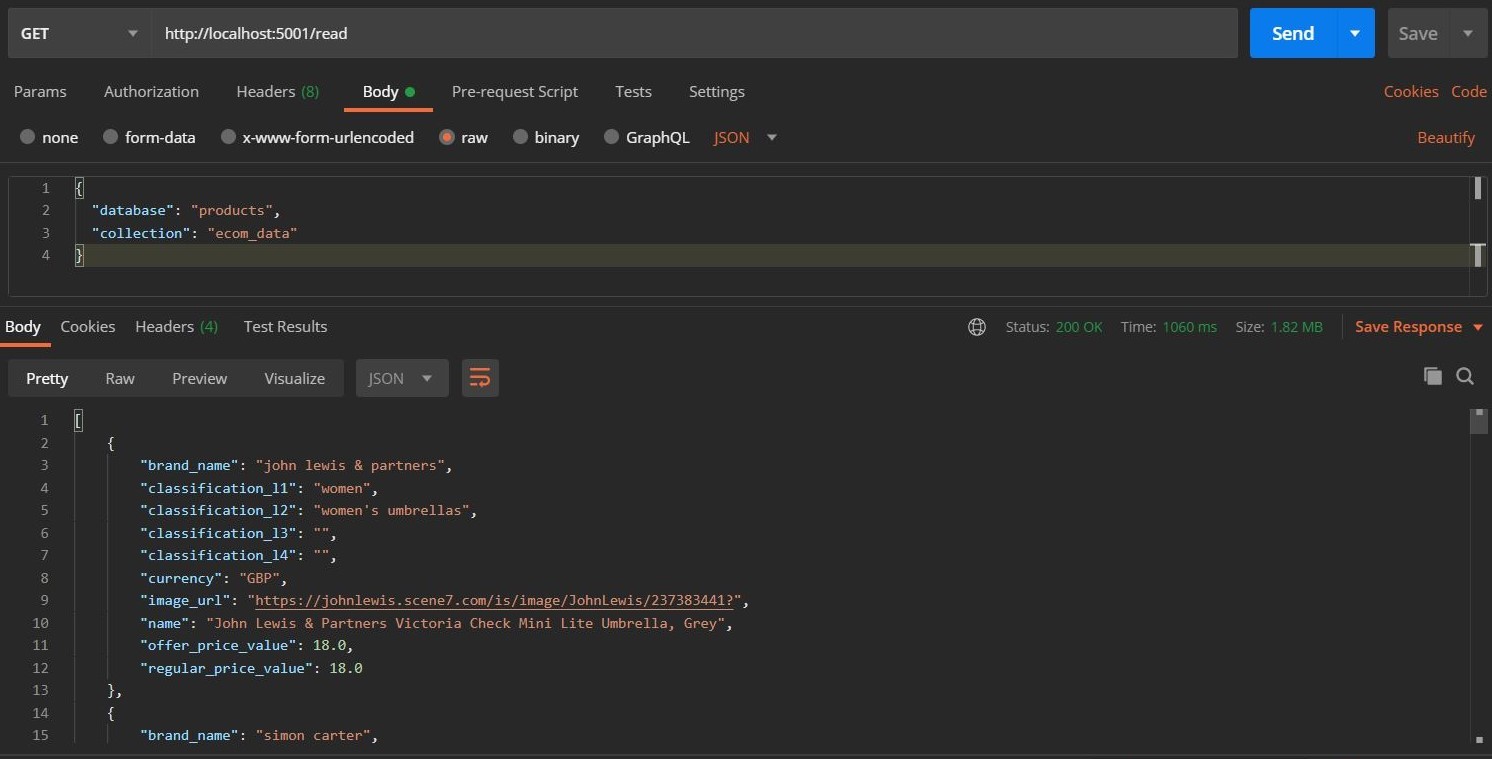The height and width of the screenshot is (759, 1492).
Task: Click the Save button
Action: point(1418,33)
